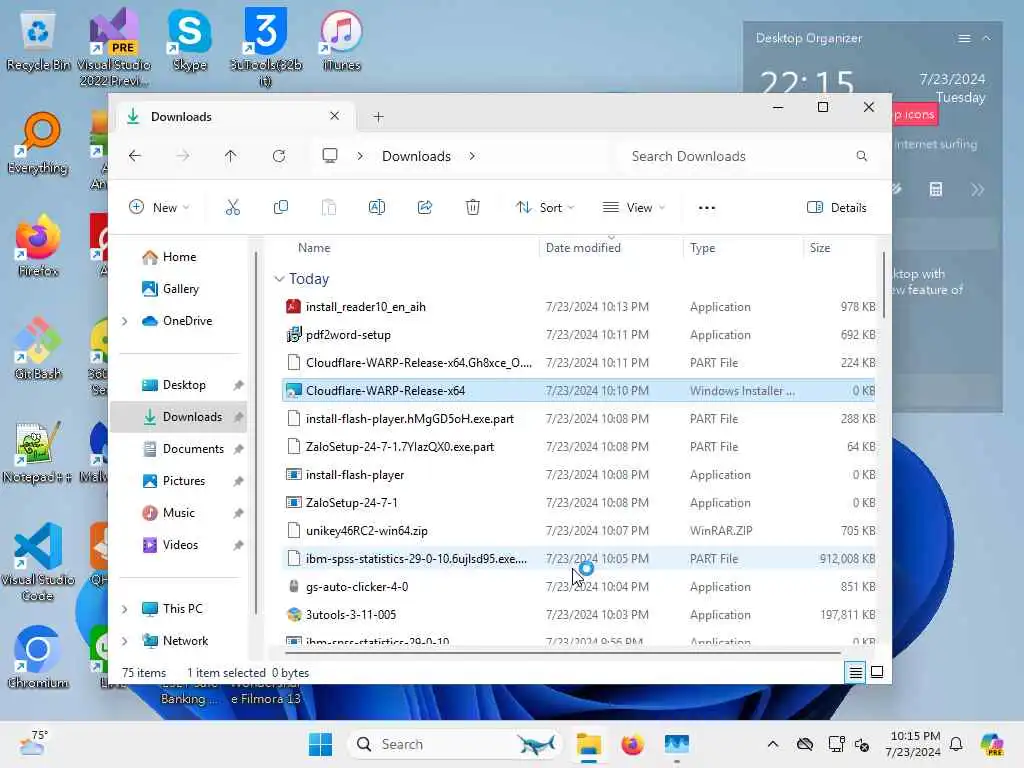
Task: Expand Network tree node
Action: tap(124, 641)
